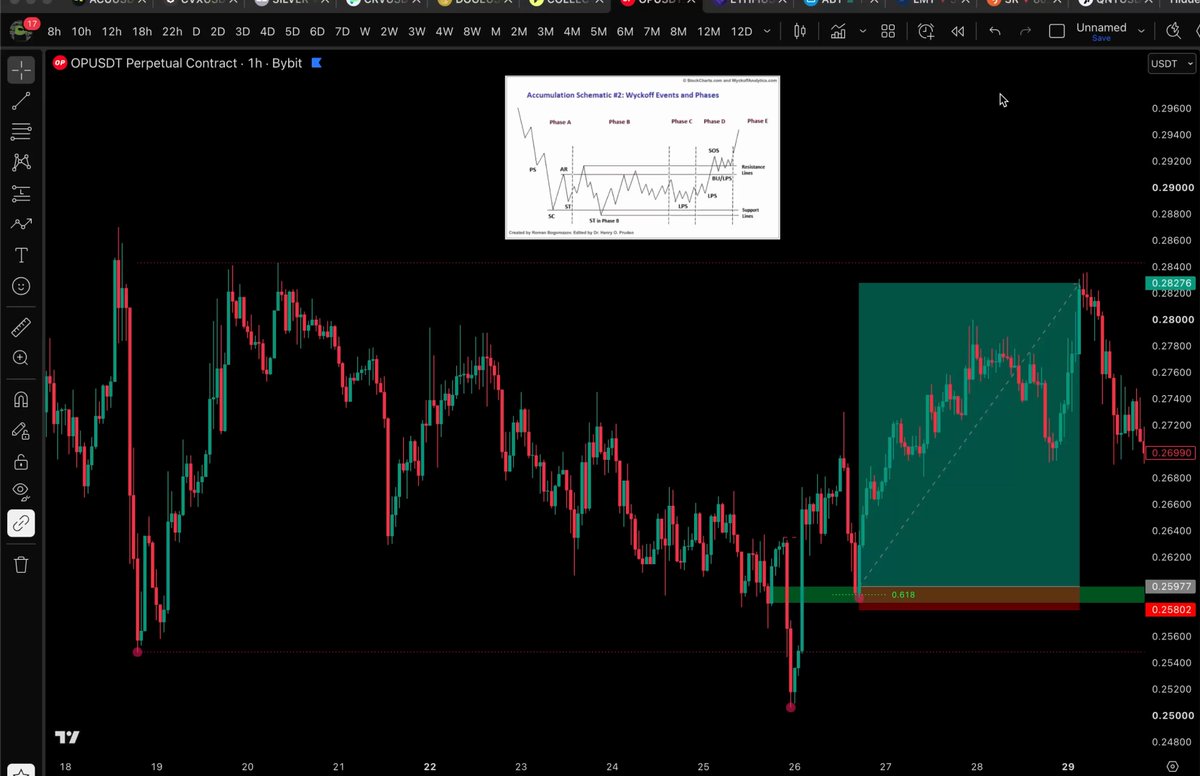The width and height of the screenshot is (1200, 776).
Task: Click the 0.618 Fibonacci level label
Action: [903, 595]
